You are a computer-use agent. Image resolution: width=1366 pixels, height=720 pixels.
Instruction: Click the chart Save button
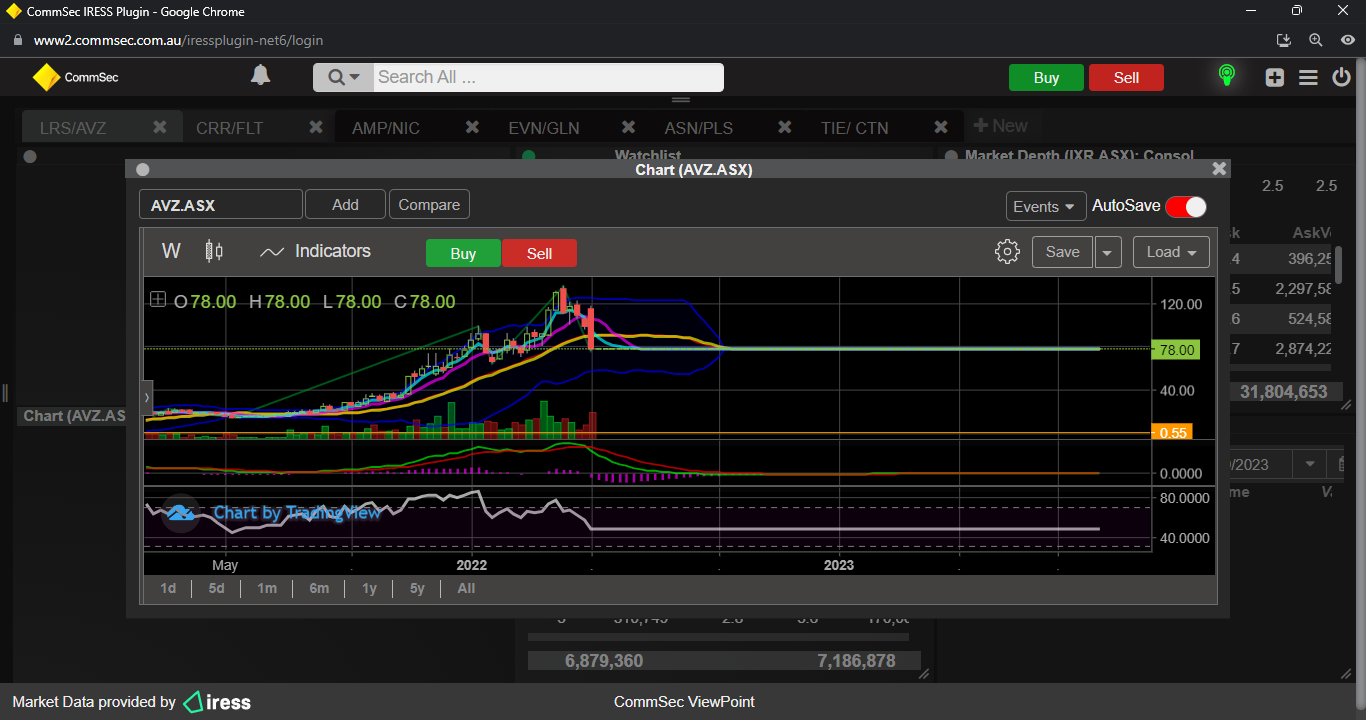point(1062,252)
